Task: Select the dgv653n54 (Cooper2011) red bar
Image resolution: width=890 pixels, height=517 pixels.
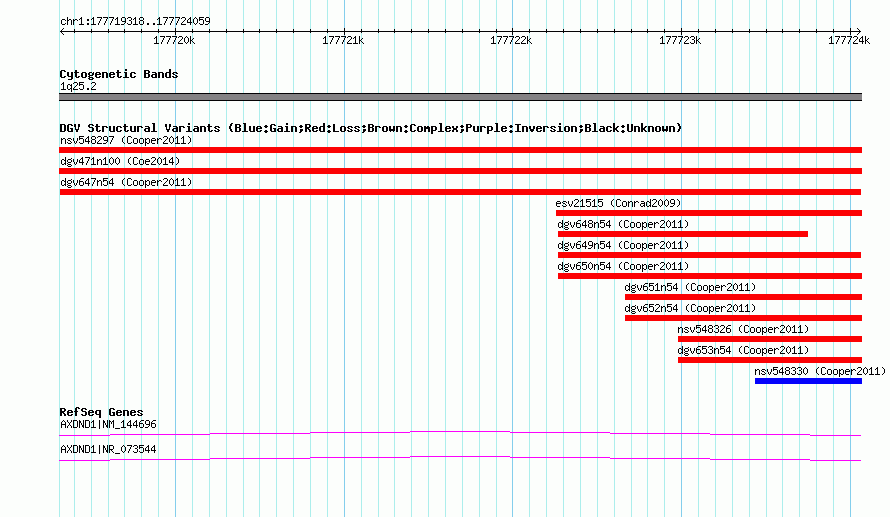Action: [x=770, y=360]
